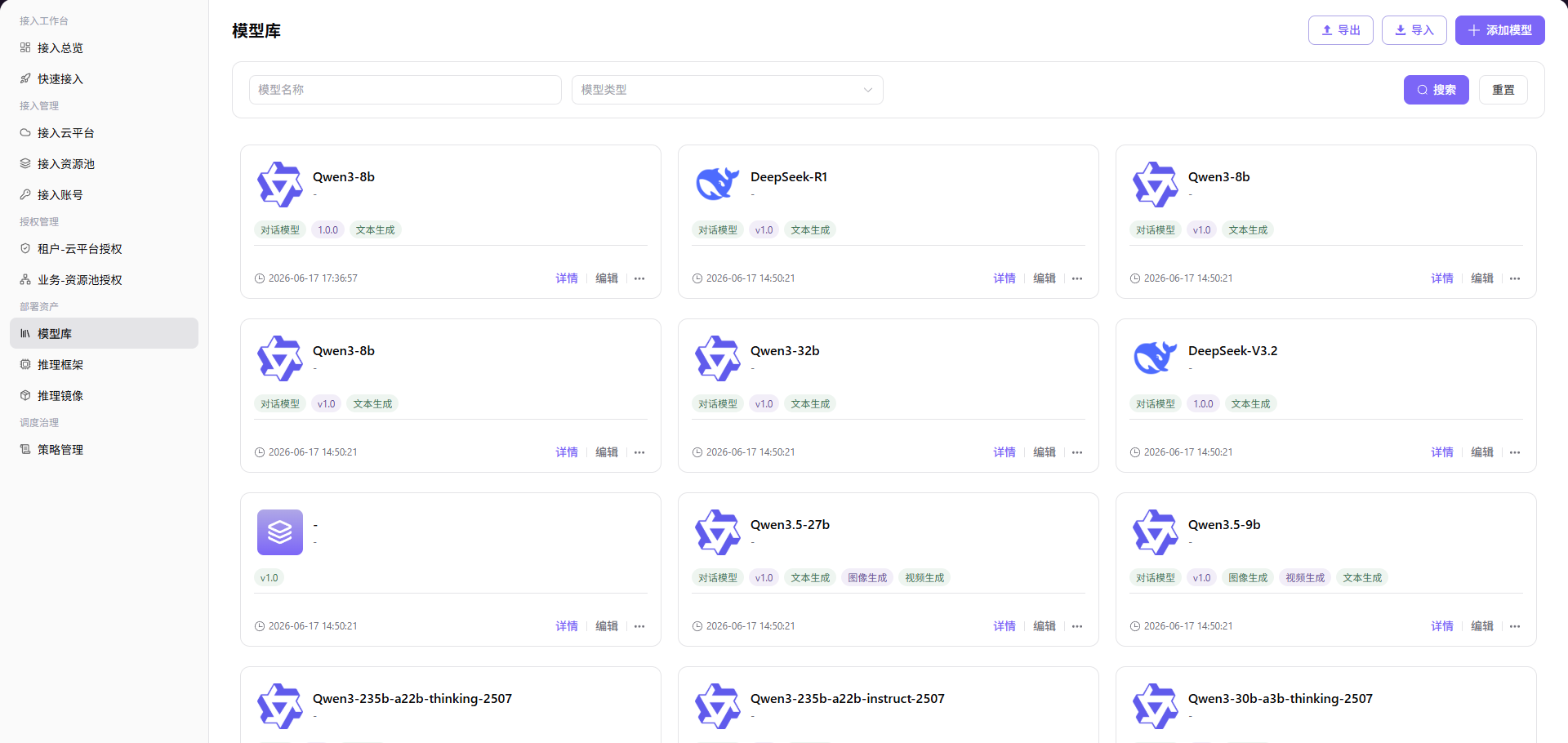
Task: Add a model with 添加模型
Action: click(x=1500, y=30)
